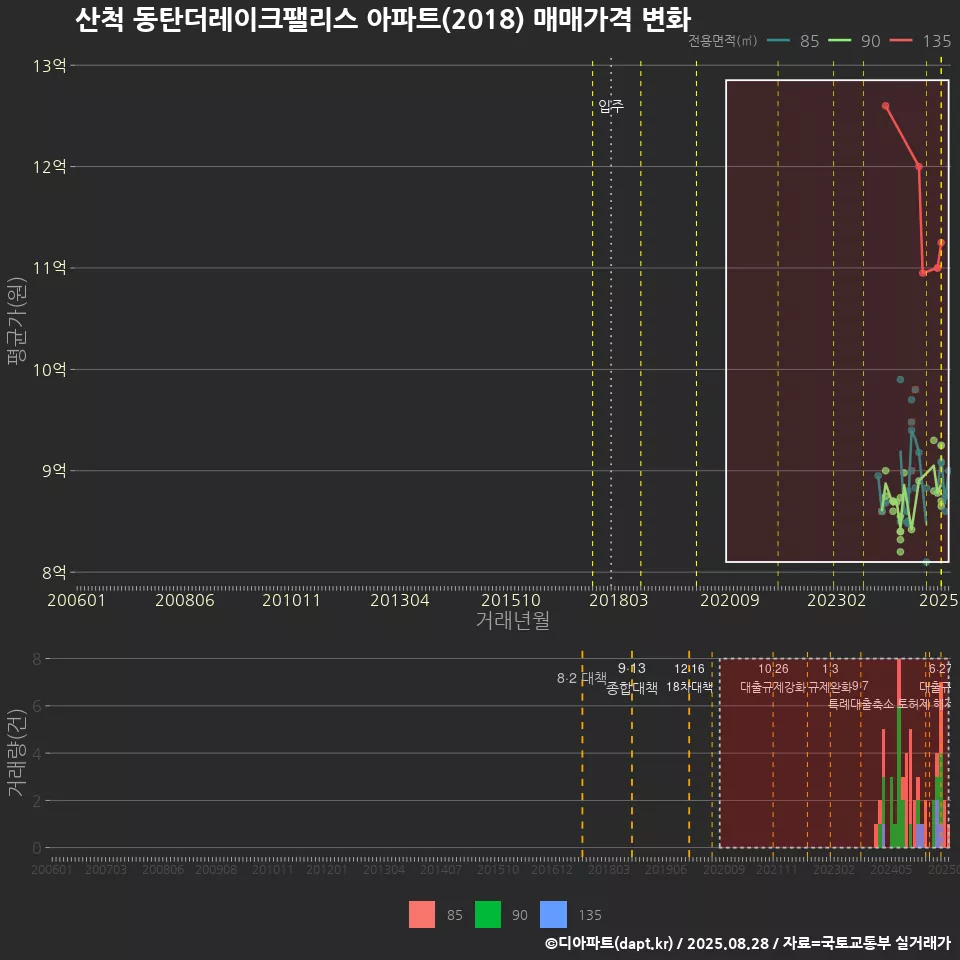Click the volume axis value 6
The width and height of the screenshot is (960, 960).
37,706
